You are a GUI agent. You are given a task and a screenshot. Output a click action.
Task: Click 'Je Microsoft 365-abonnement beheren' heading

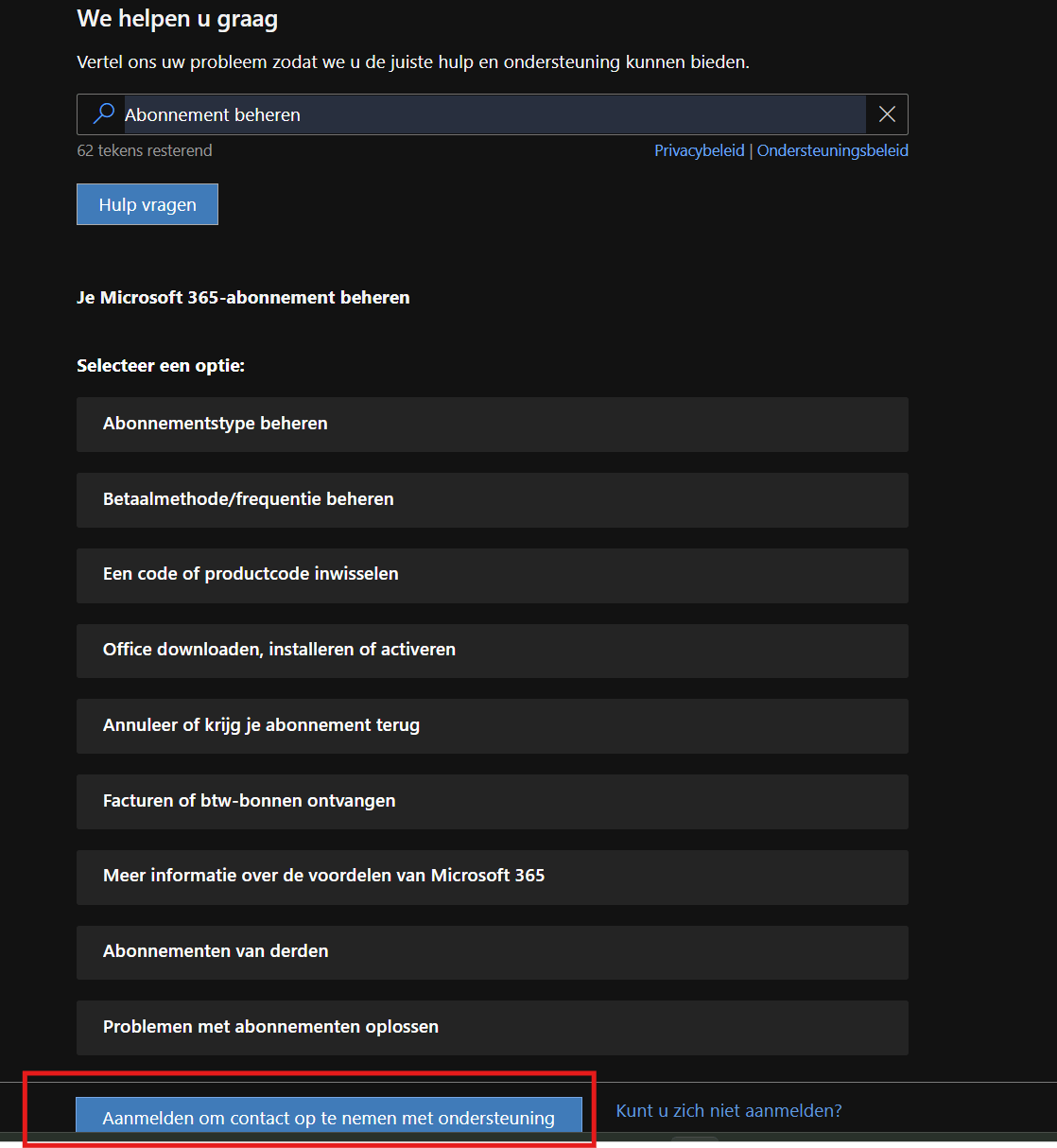pos(243,297)
